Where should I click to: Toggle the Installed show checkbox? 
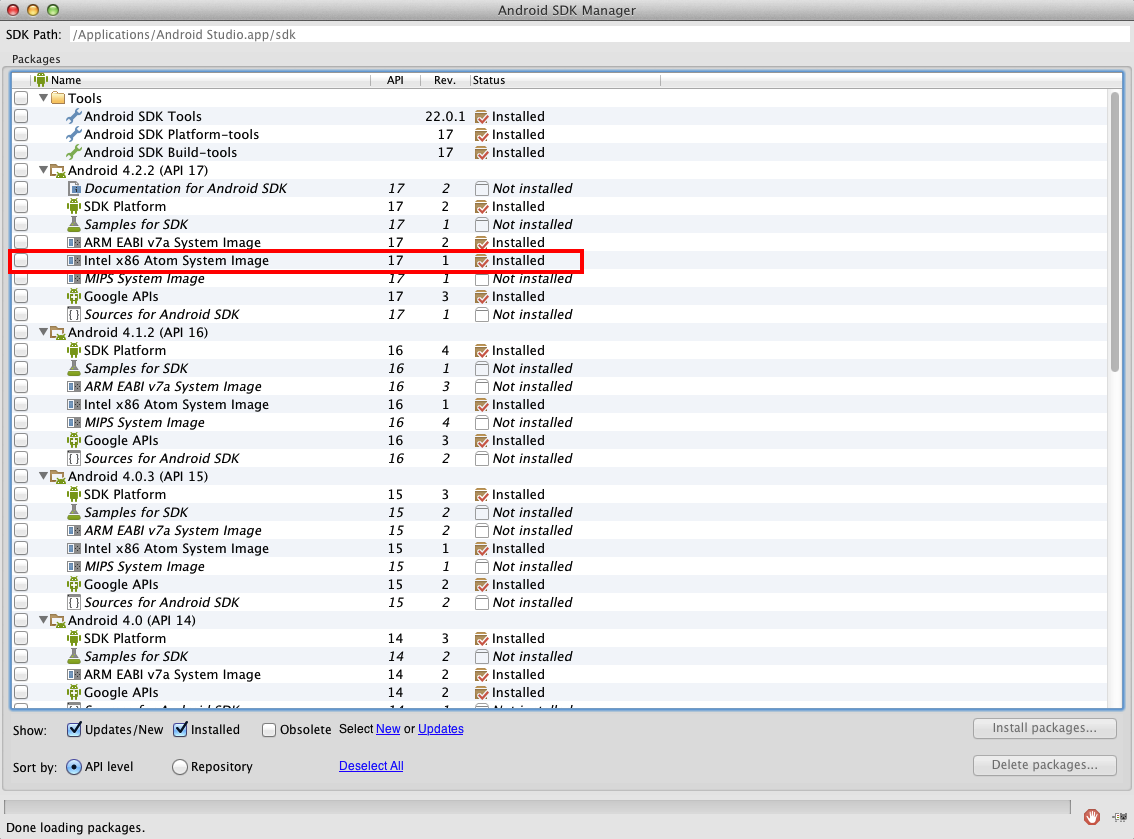(181, 729)
